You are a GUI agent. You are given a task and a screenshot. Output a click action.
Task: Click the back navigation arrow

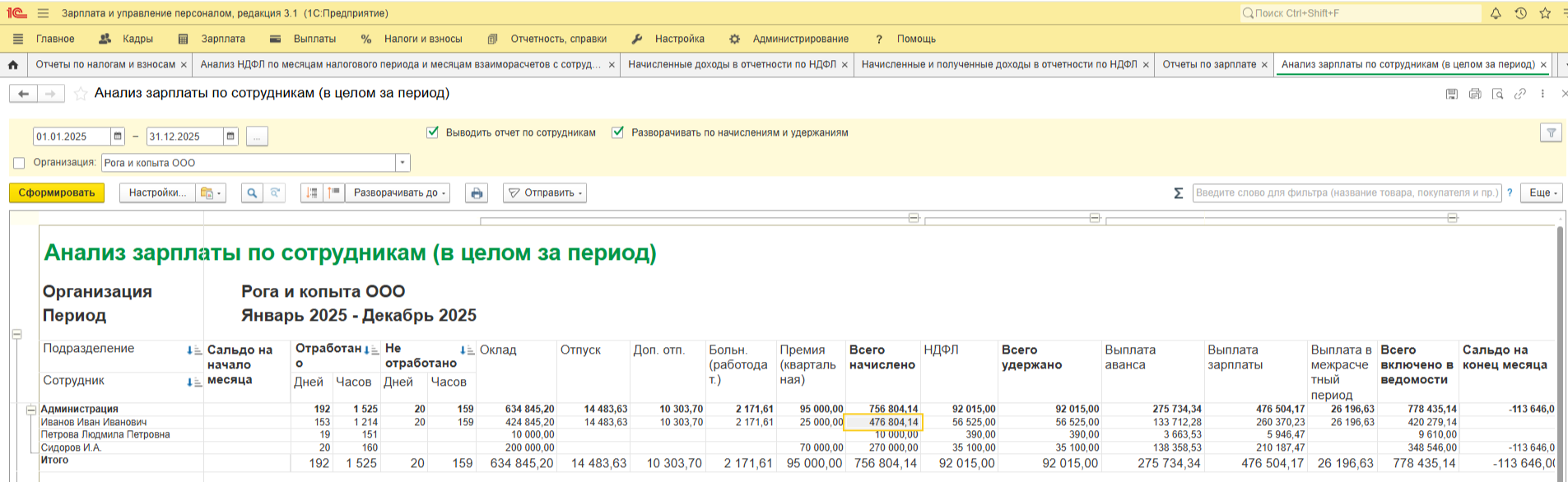tap(23, 94)
